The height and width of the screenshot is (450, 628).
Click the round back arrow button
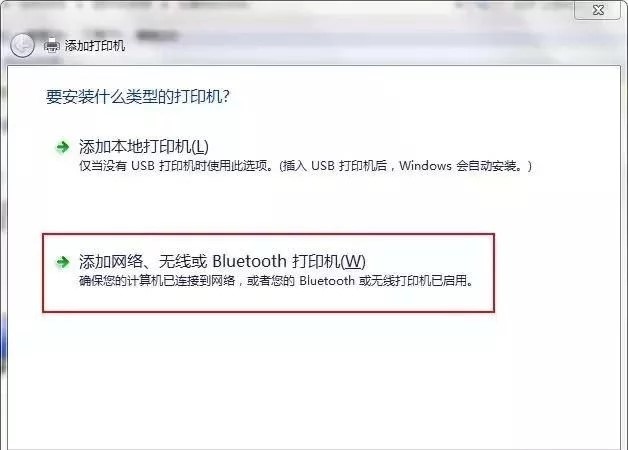pyautogui.click(x=22, y=45)
